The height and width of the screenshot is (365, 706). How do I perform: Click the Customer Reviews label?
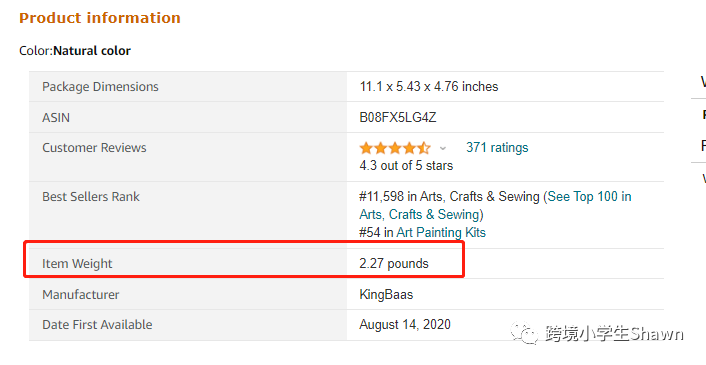(x=94, y=148)
